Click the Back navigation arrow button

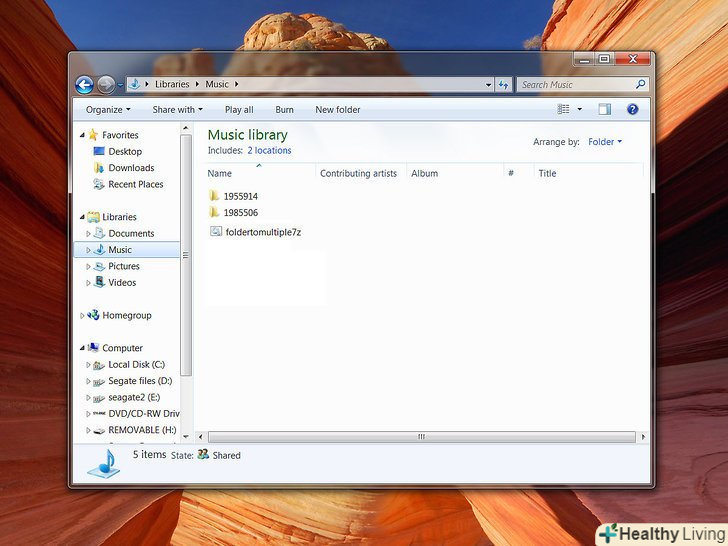pos(84,85)
